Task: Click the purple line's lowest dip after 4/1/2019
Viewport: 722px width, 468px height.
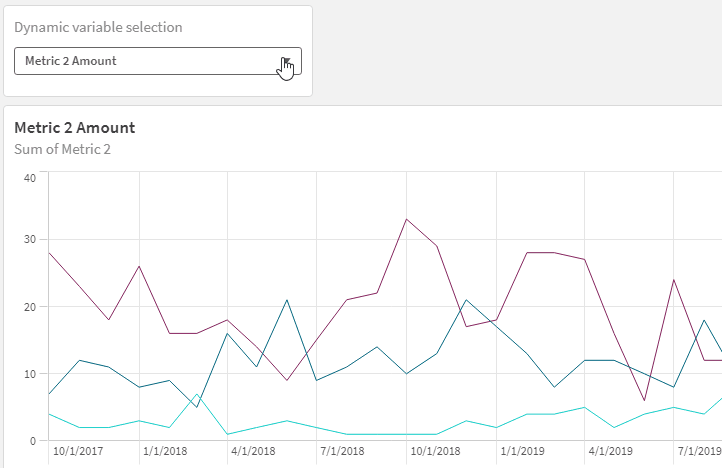Action: click(x=644, y=400)
